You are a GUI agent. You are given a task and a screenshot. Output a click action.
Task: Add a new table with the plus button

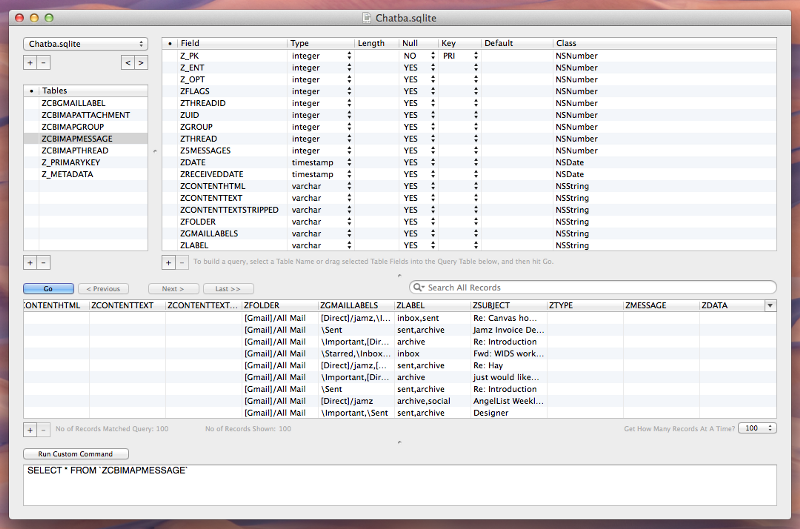tap(30, 262)
